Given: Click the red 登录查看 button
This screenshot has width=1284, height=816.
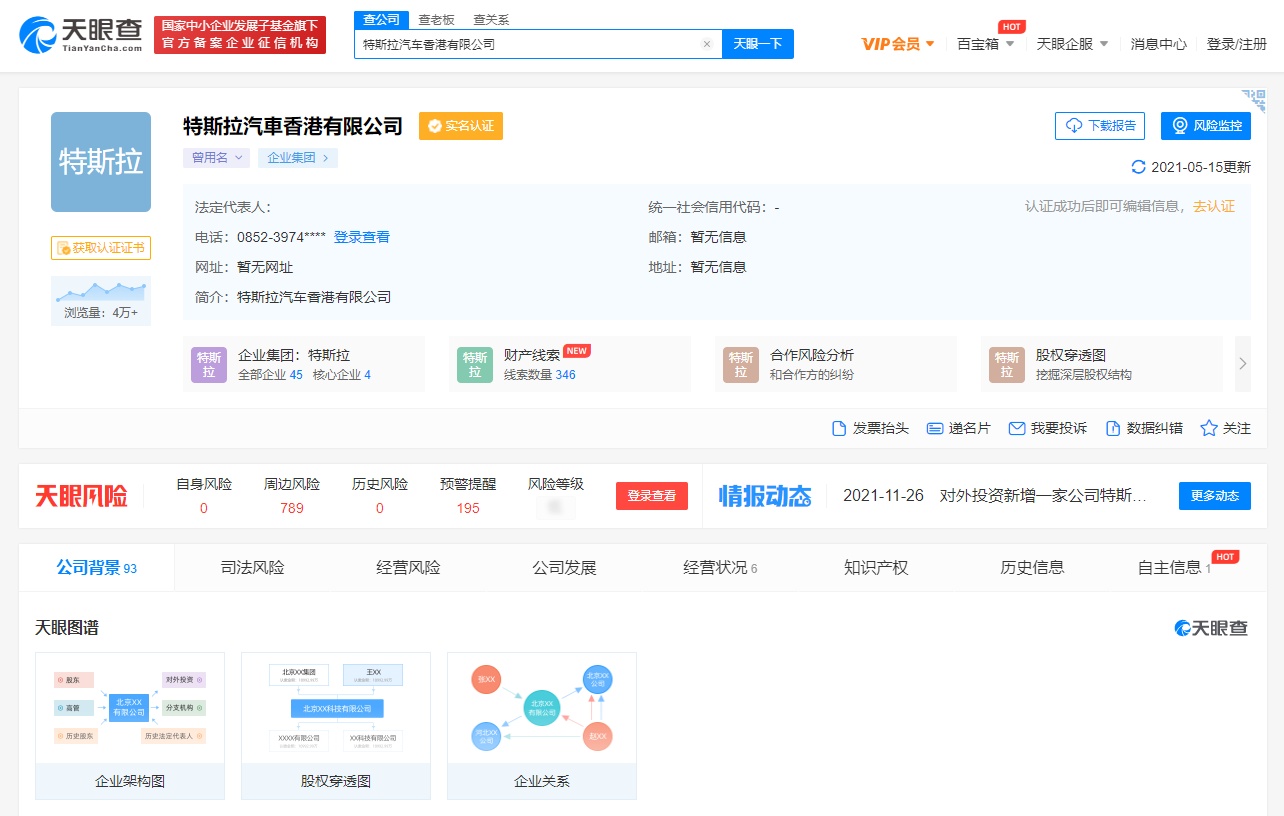Looking at the screenshot, I should click(652, 496).
